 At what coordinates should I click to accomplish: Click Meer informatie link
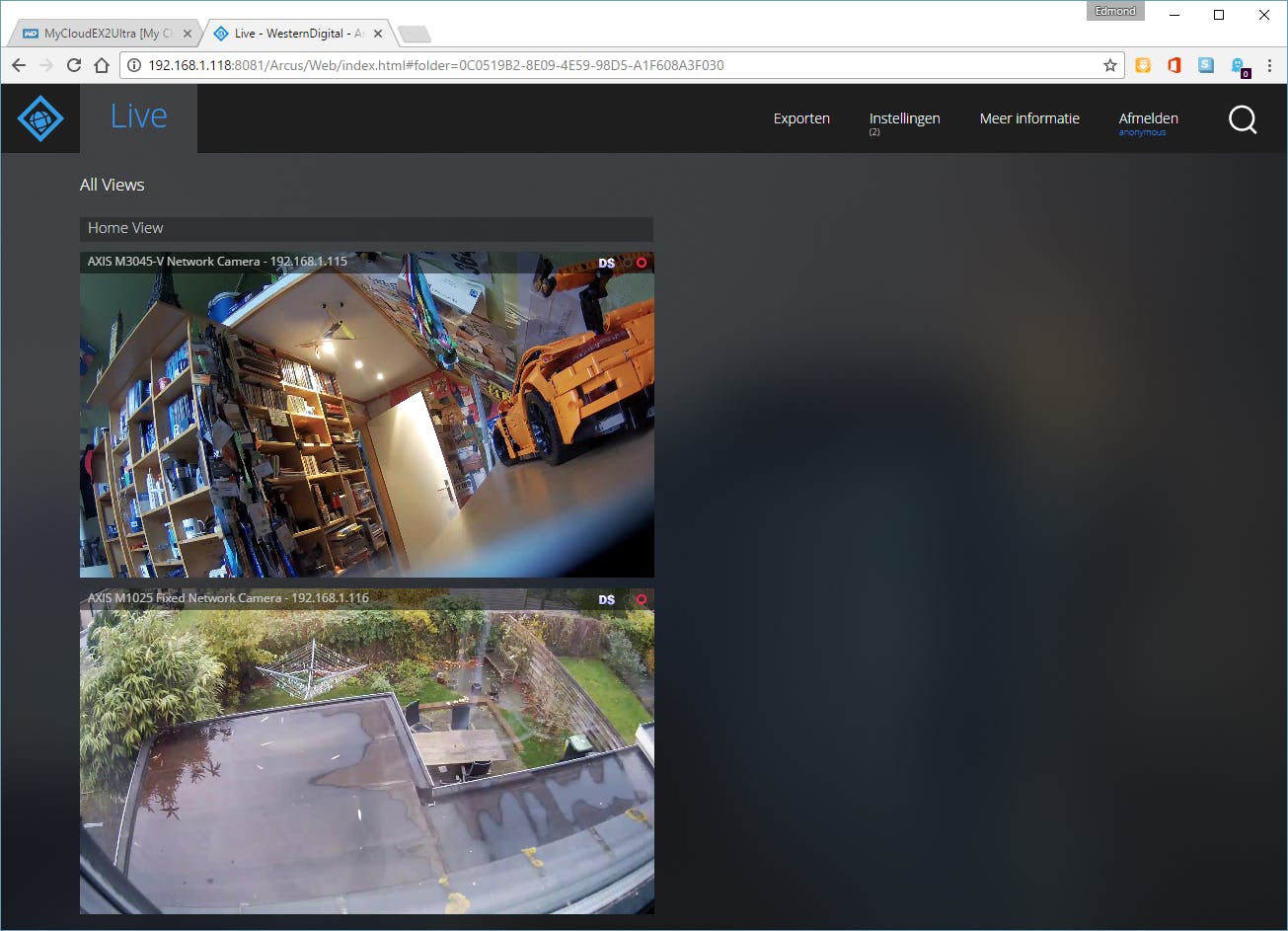(x=1029, y=118)
